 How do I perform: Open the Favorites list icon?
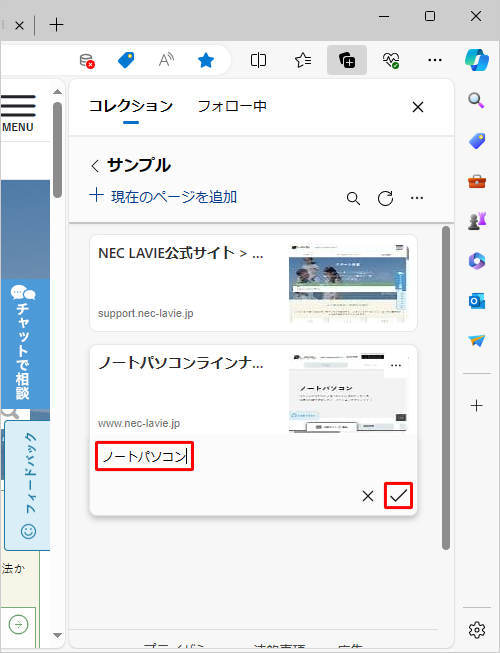303,60
